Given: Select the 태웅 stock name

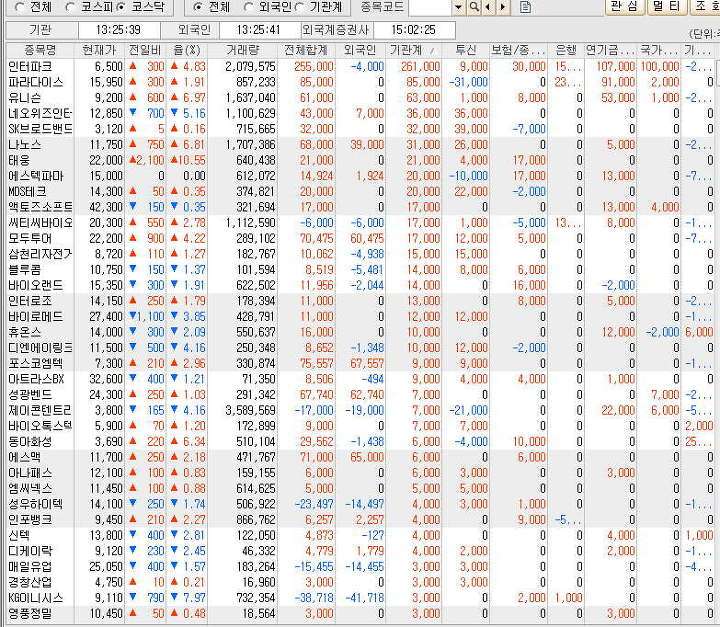Looking at the screenshot, I should tap(20, 160).
